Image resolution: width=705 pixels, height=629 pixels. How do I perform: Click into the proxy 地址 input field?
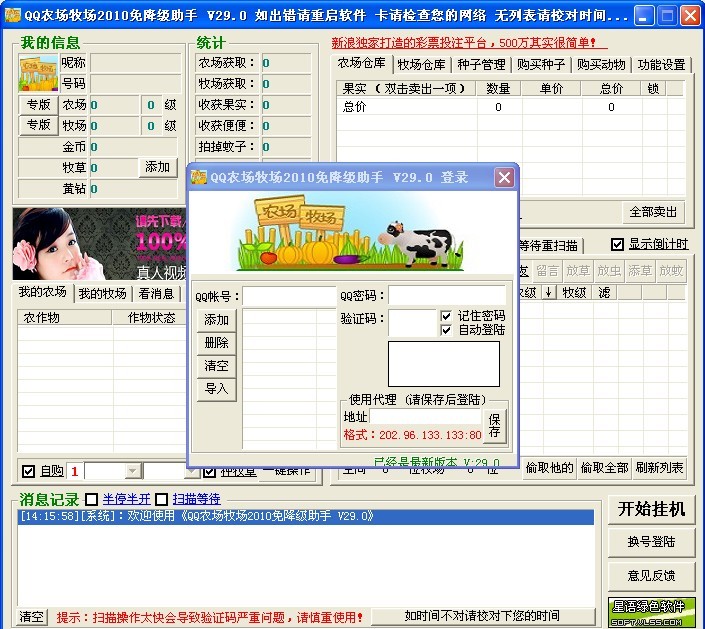point(425,416)
